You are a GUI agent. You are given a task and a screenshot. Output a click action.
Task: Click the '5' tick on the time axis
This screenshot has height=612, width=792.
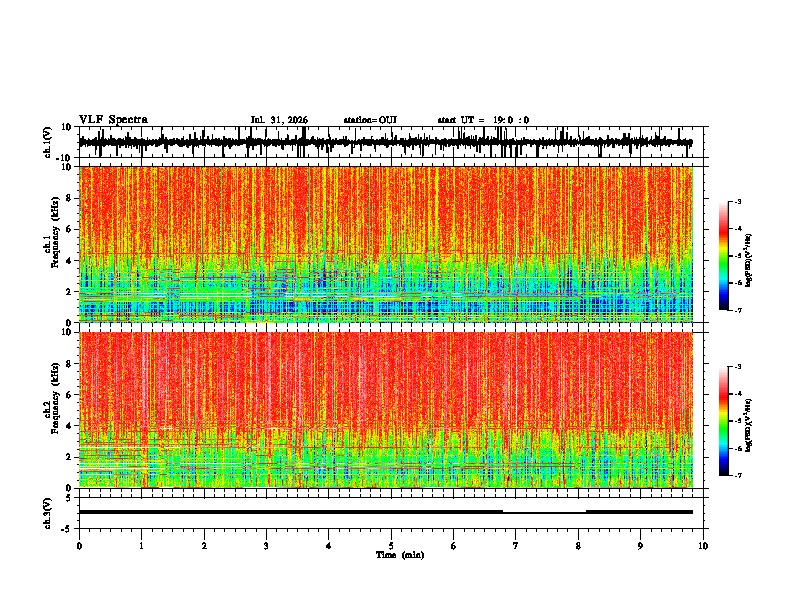(391, 546)
